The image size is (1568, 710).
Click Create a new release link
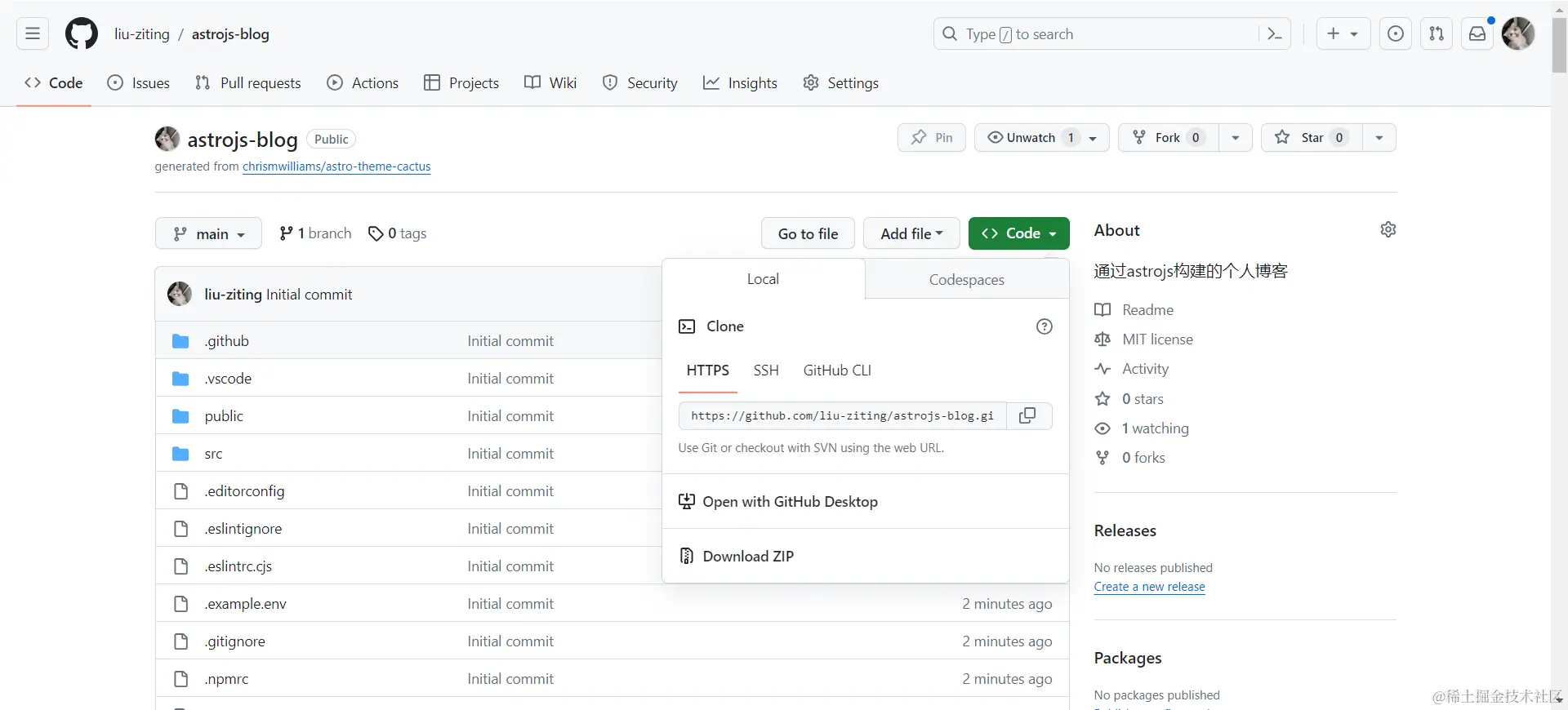coord(1149,587)
